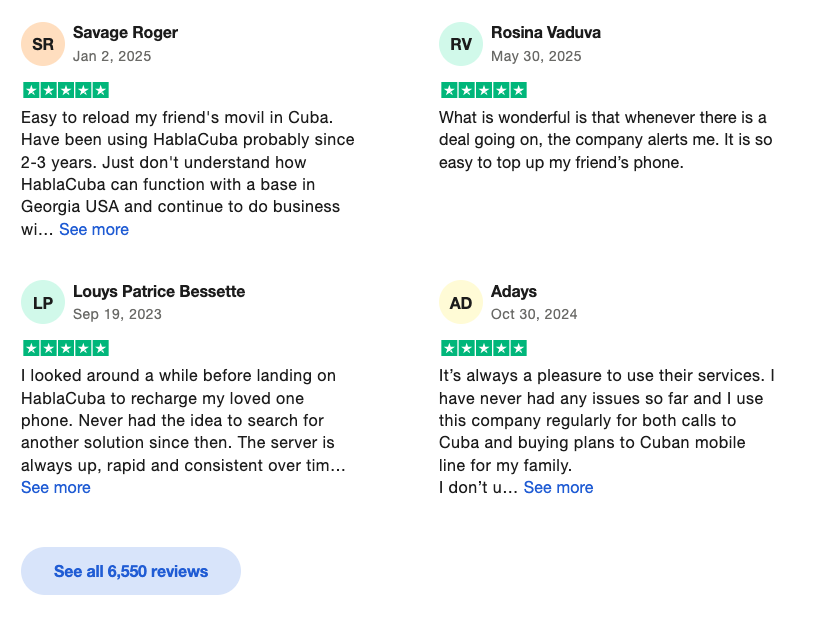
Task: Click the reviewer name Savage Roger
Action: pyautogui.click(x=125, y=33)
